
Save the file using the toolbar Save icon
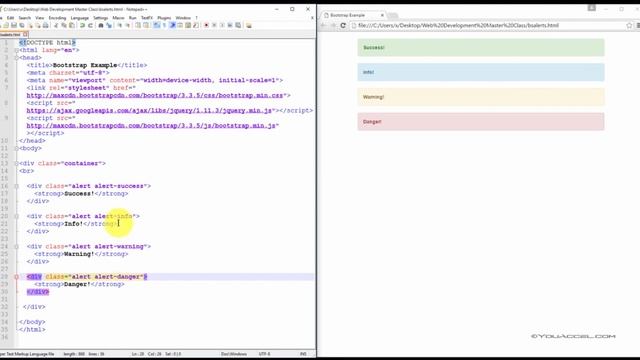[14, 25]
